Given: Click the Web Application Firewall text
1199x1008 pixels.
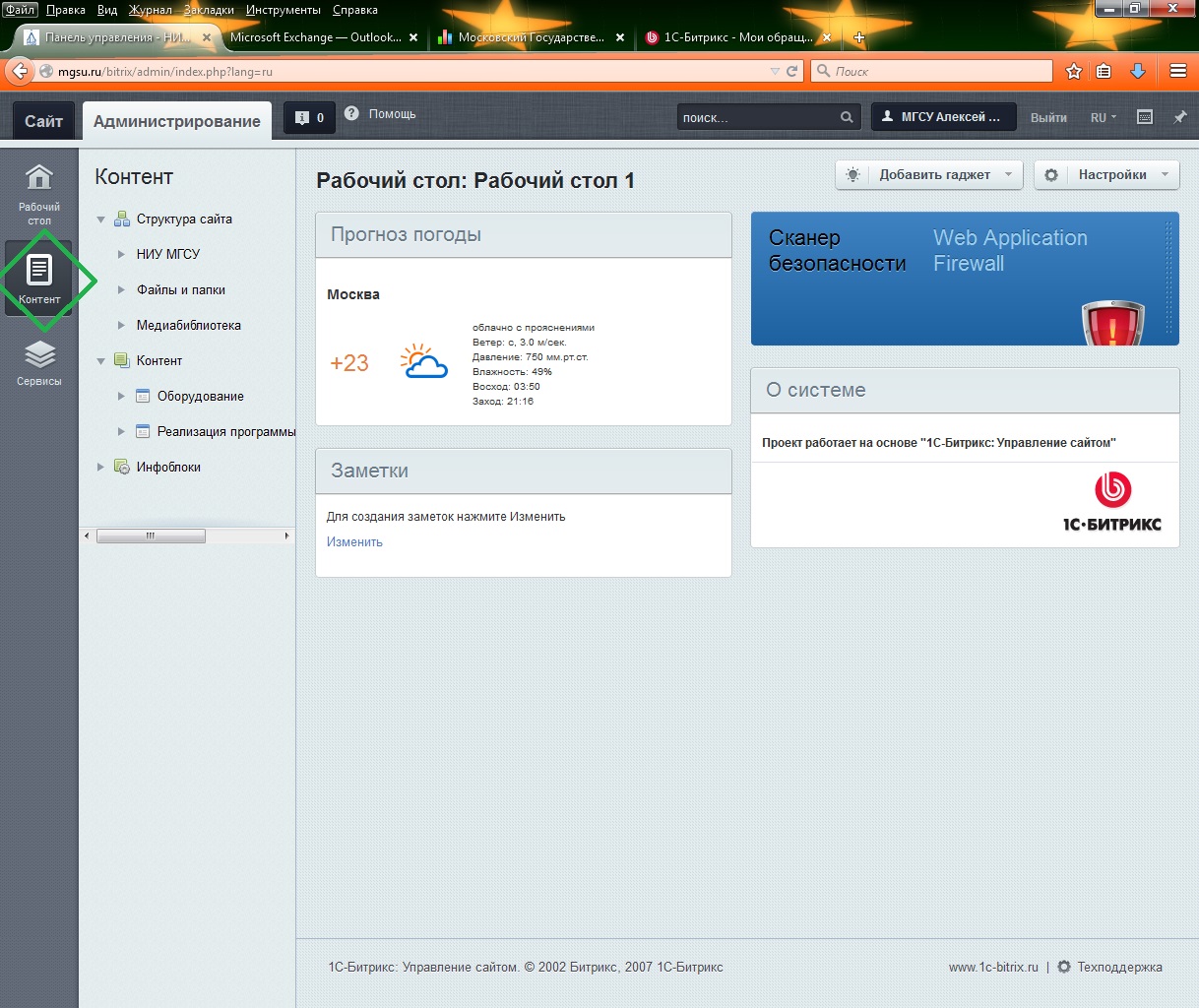Looking at the screenshot, I should [1010, 251].
